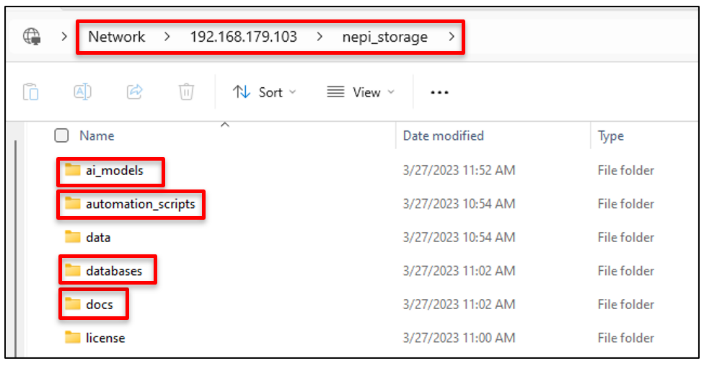The image size is (704, 366).
Task: Go to the 192.168.179.103 breadcrumb
Action: (x=243, y=37)
